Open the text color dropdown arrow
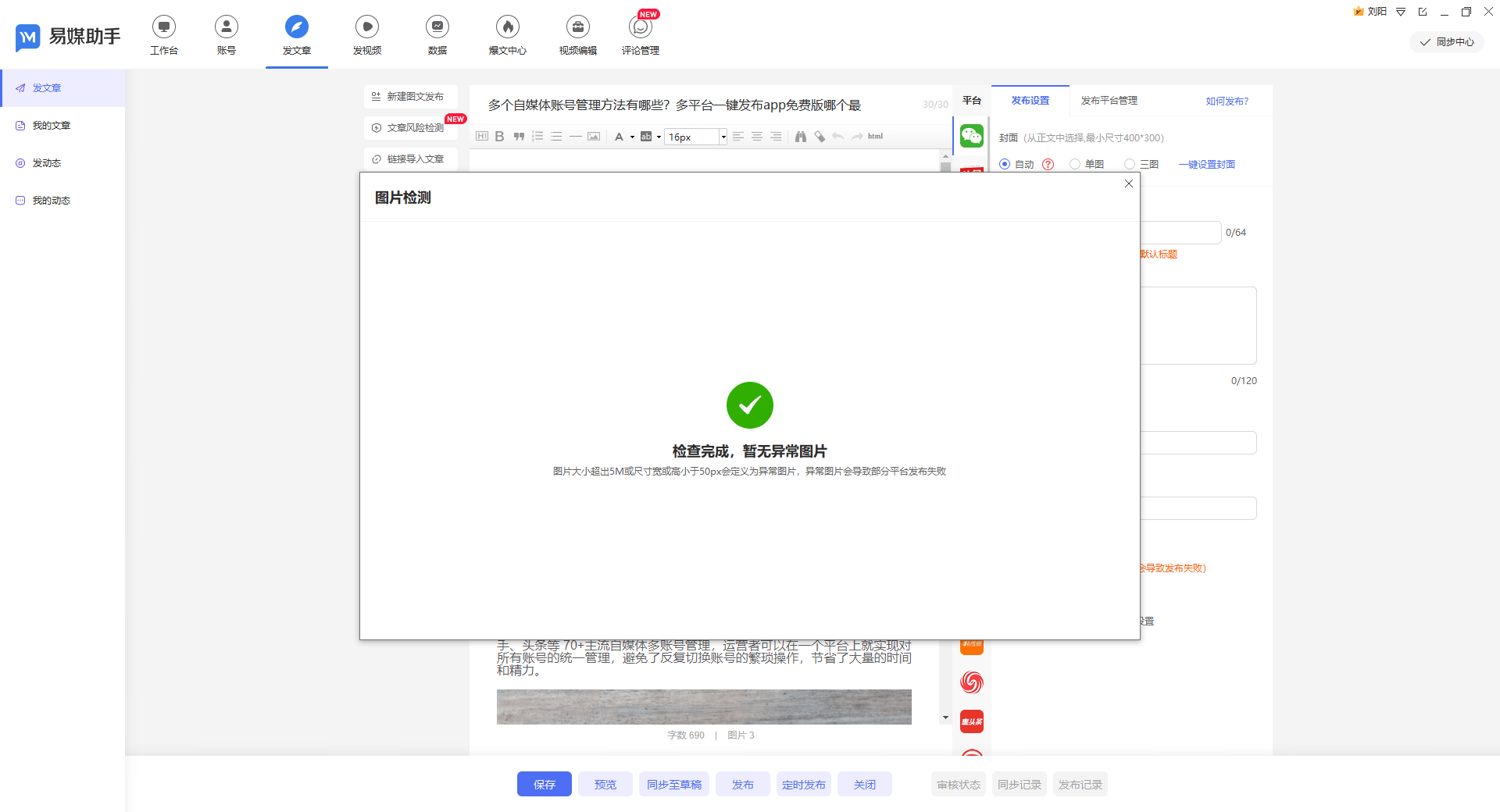Image resolution: width=1500 pixels, height=812 pixels. (x=631, y=137)
